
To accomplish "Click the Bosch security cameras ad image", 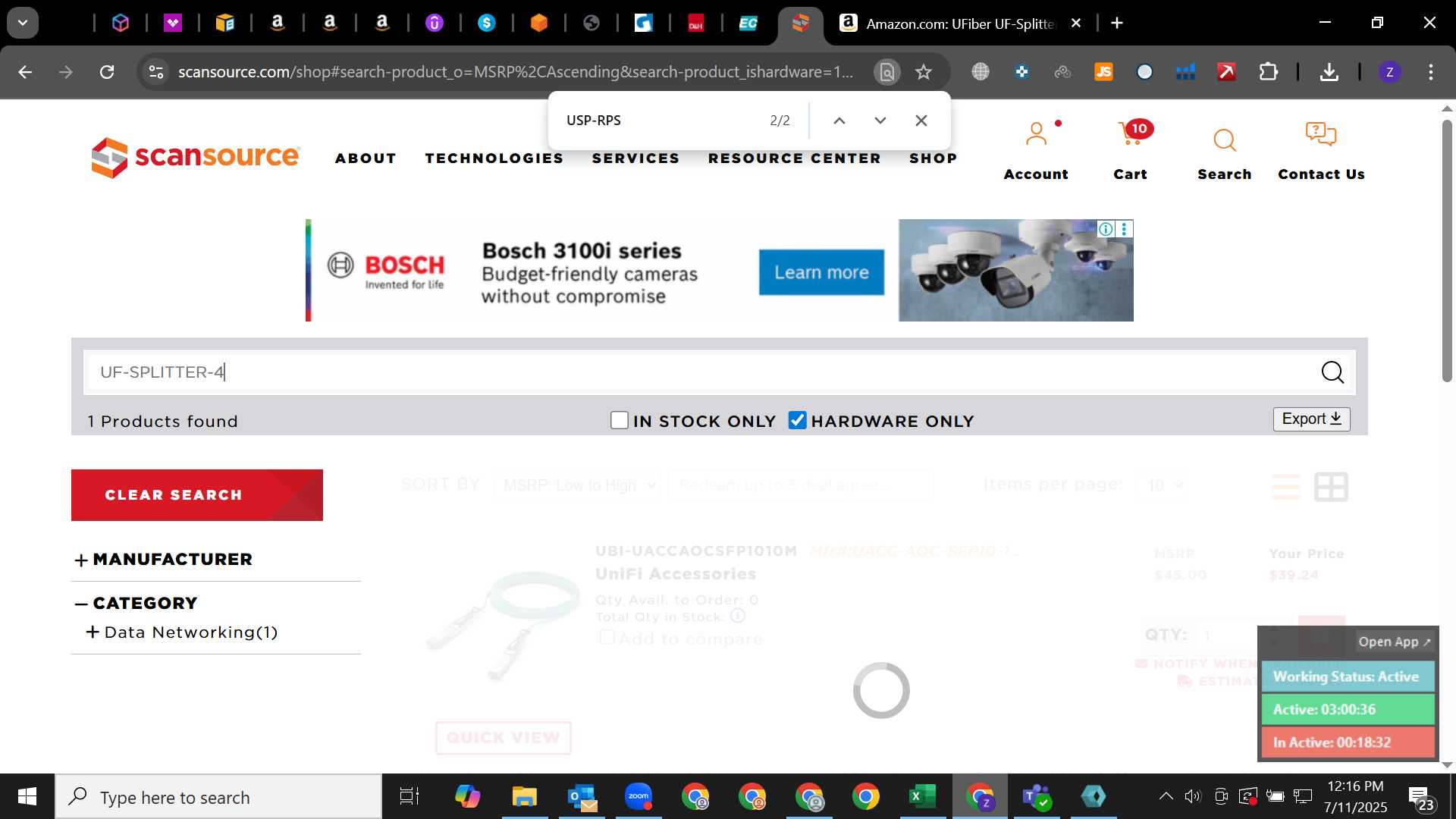I will pos(1015,271).
